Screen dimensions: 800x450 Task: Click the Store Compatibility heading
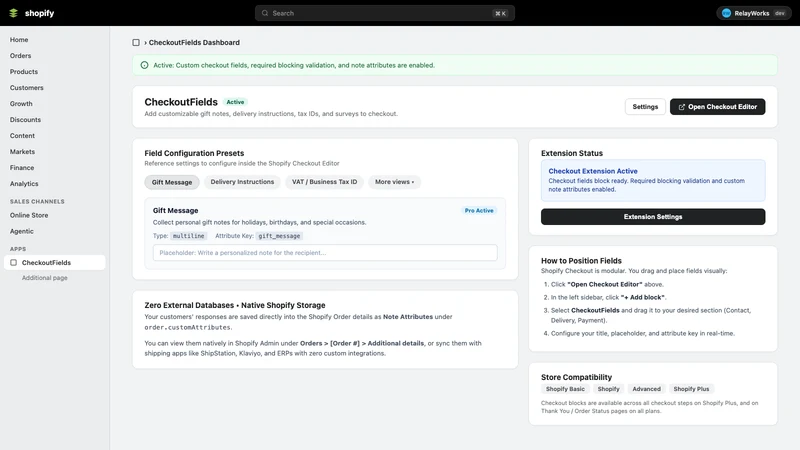(x=576, y=377)
